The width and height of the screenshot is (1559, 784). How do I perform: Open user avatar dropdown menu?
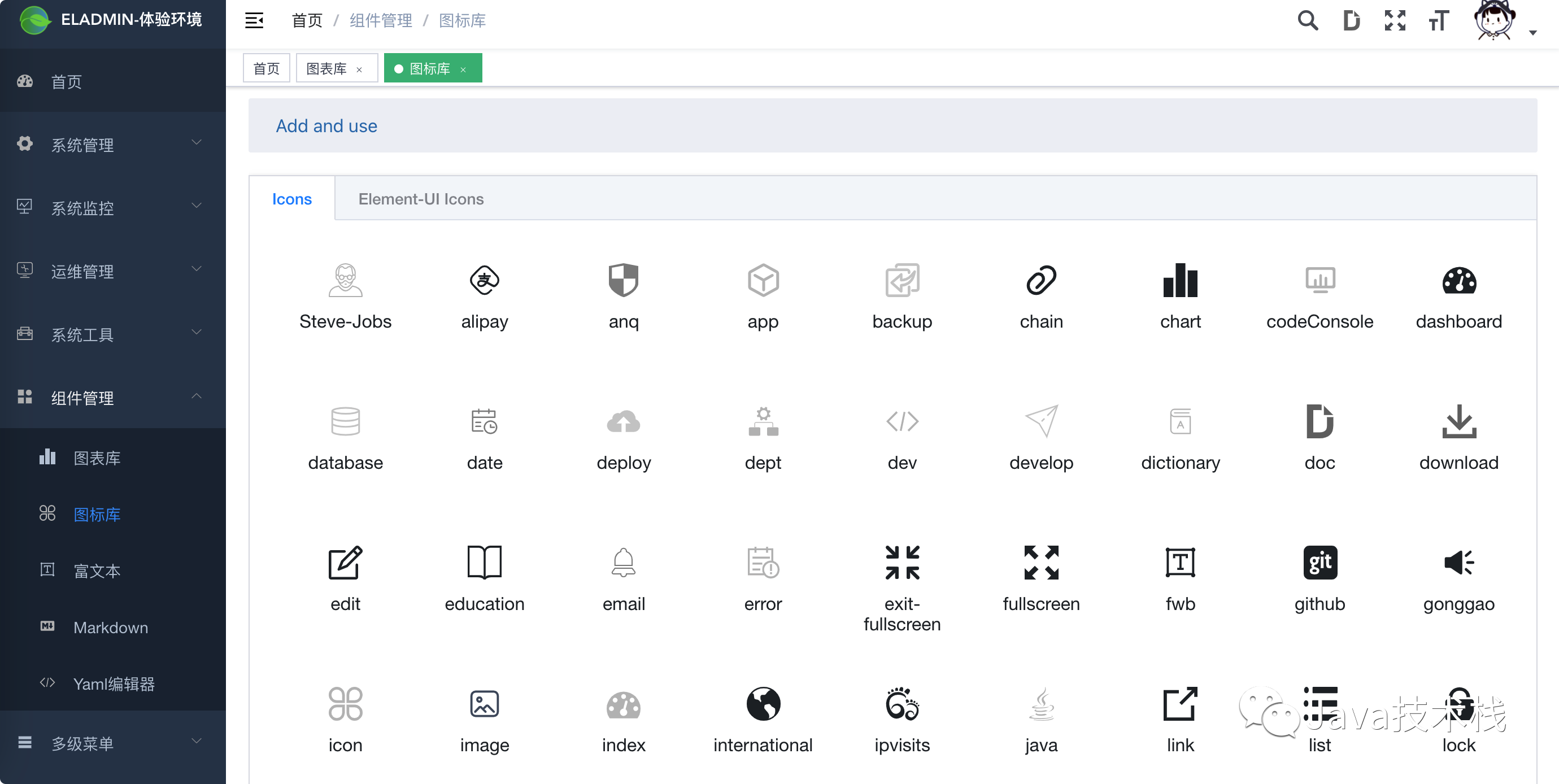tap(1505, 21)
